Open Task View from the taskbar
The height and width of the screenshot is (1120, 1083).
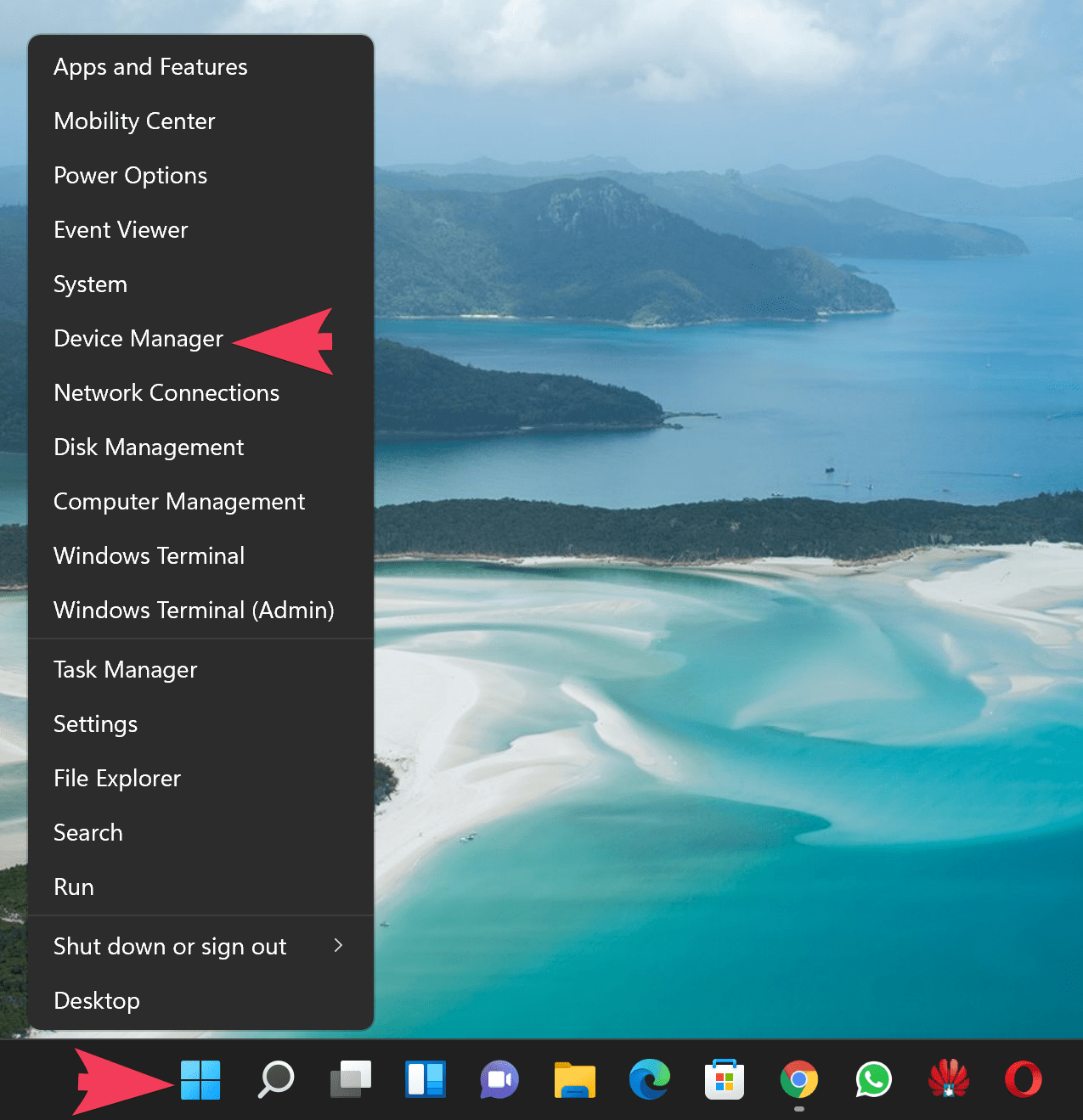(349, 1079)
